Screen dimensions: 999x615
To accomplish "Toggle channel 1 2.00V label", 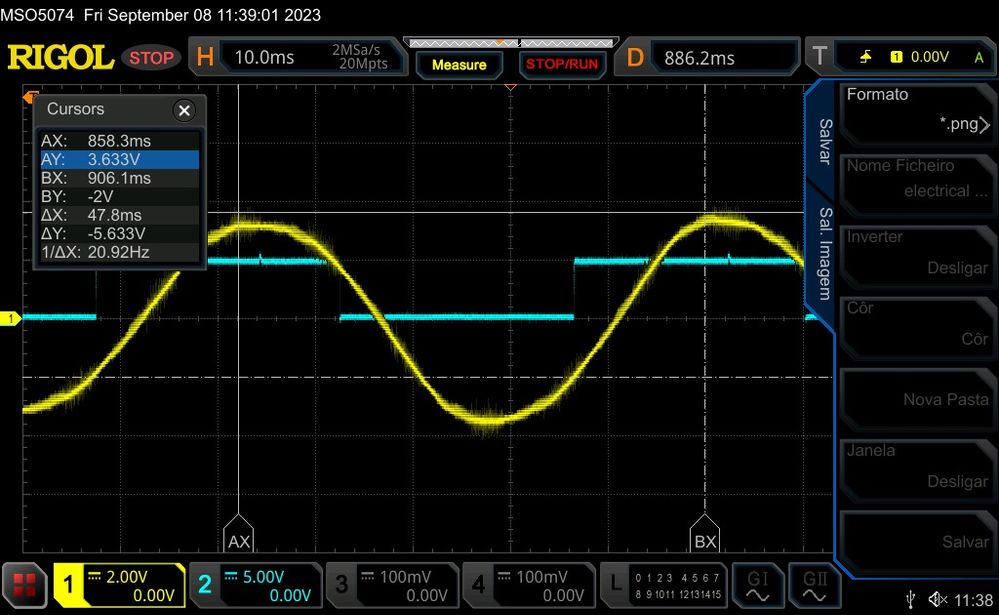I will click(119, 585).
